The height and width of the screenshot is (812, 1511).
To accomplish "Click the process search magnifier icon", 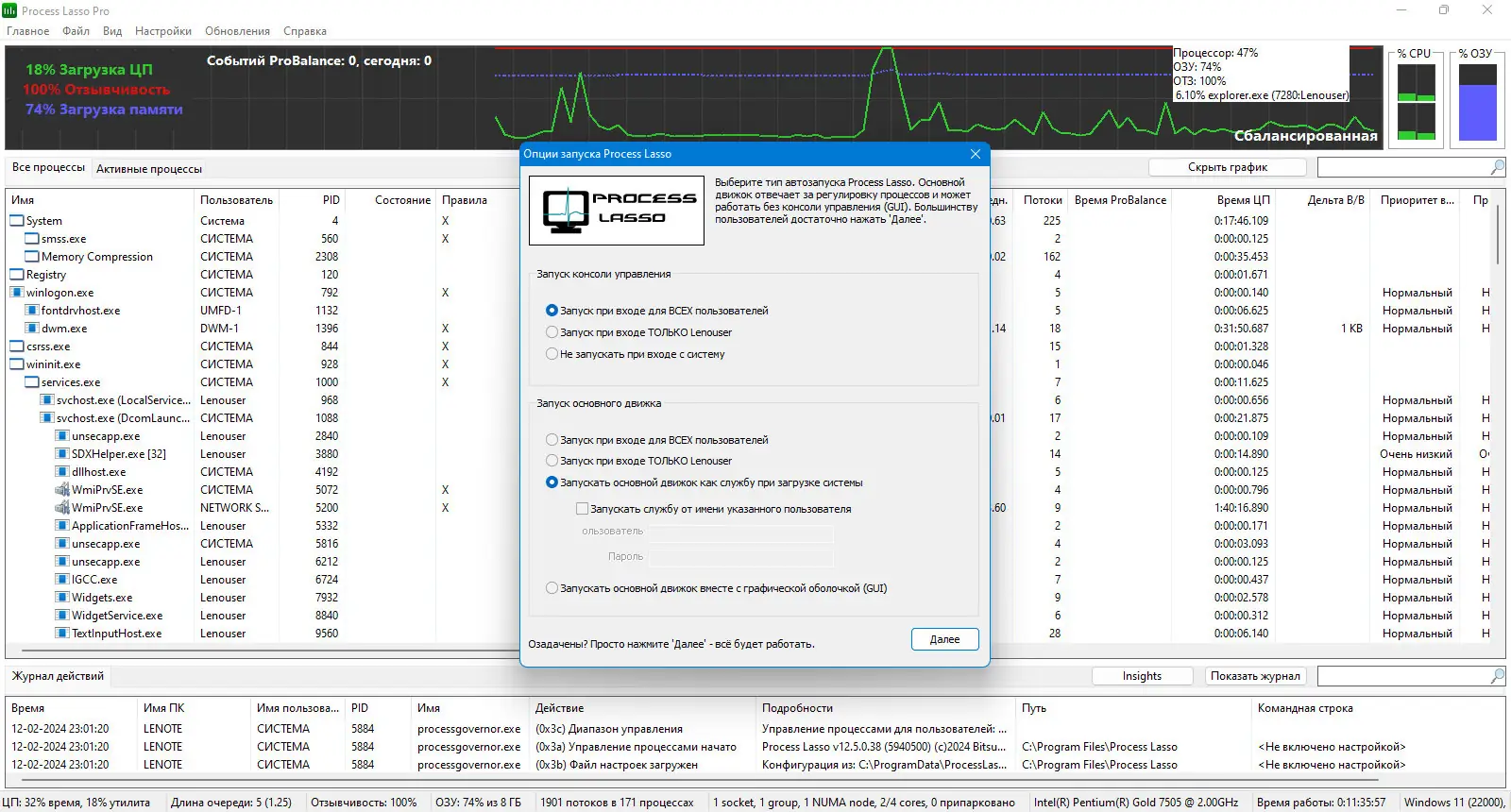I will (1498, 167).
